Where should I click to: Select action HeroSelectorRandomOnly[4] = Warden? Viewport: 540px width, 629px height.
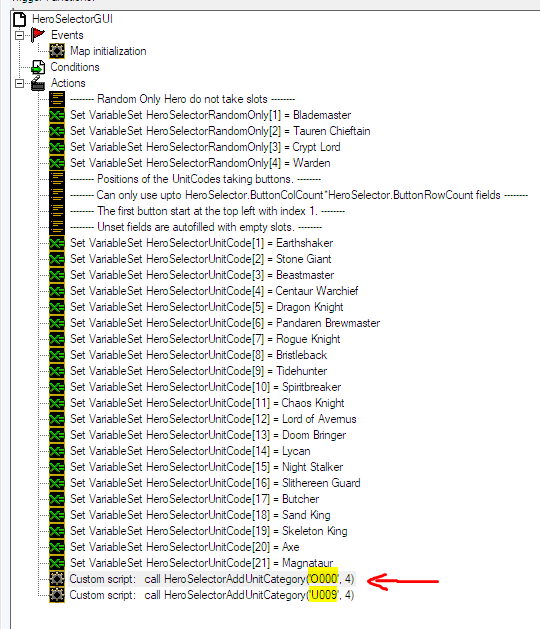[200, 163]
